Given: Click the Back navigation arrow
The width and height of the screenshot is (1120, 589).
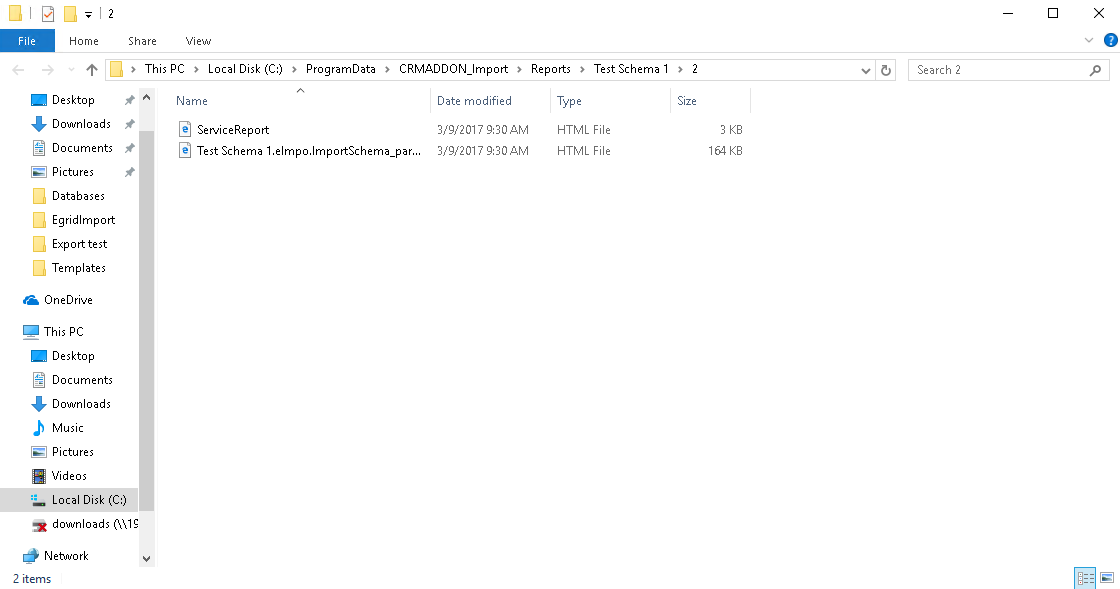Looking at the screenshot, I should point(19,69).
